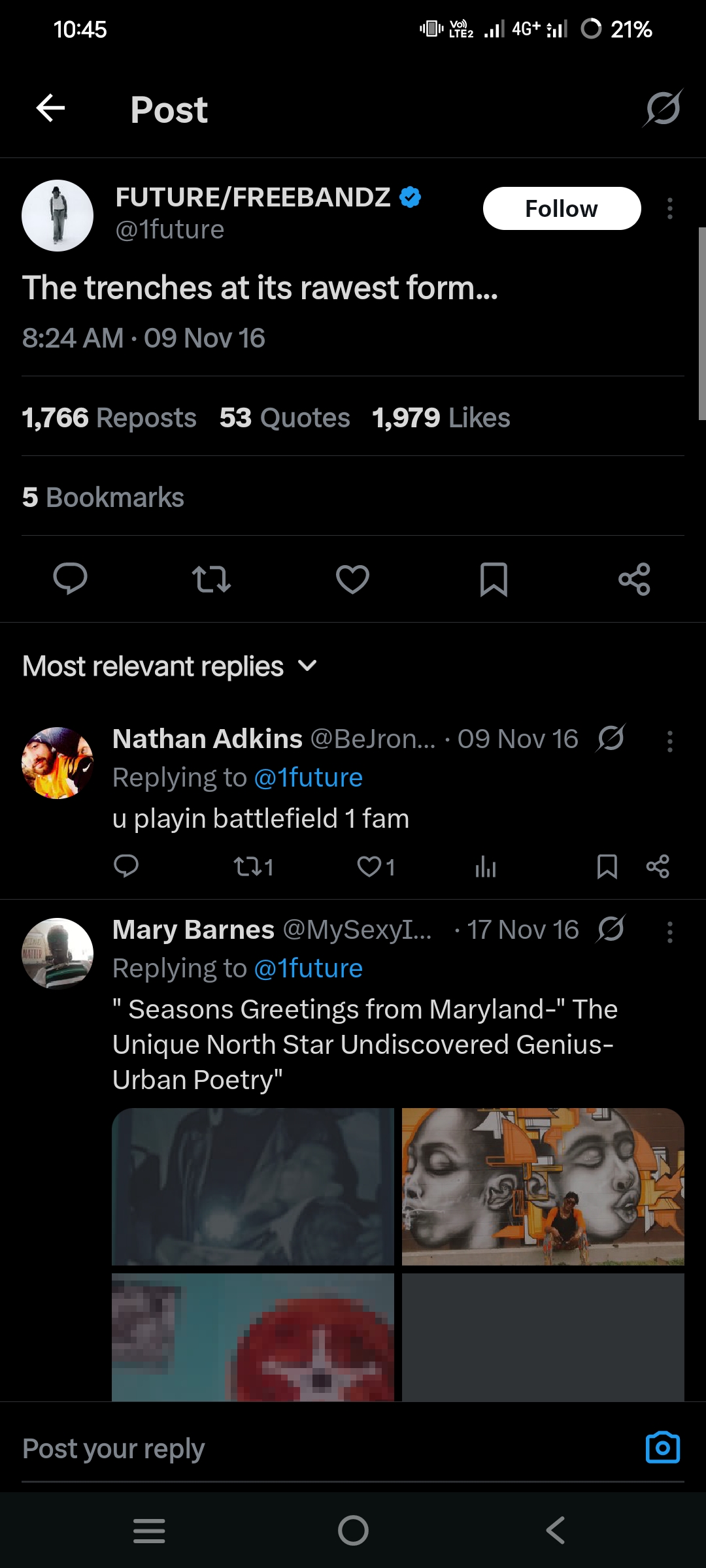Open Grok icon beside Post title
The image size is (706, 1568).
pos(663,108)
